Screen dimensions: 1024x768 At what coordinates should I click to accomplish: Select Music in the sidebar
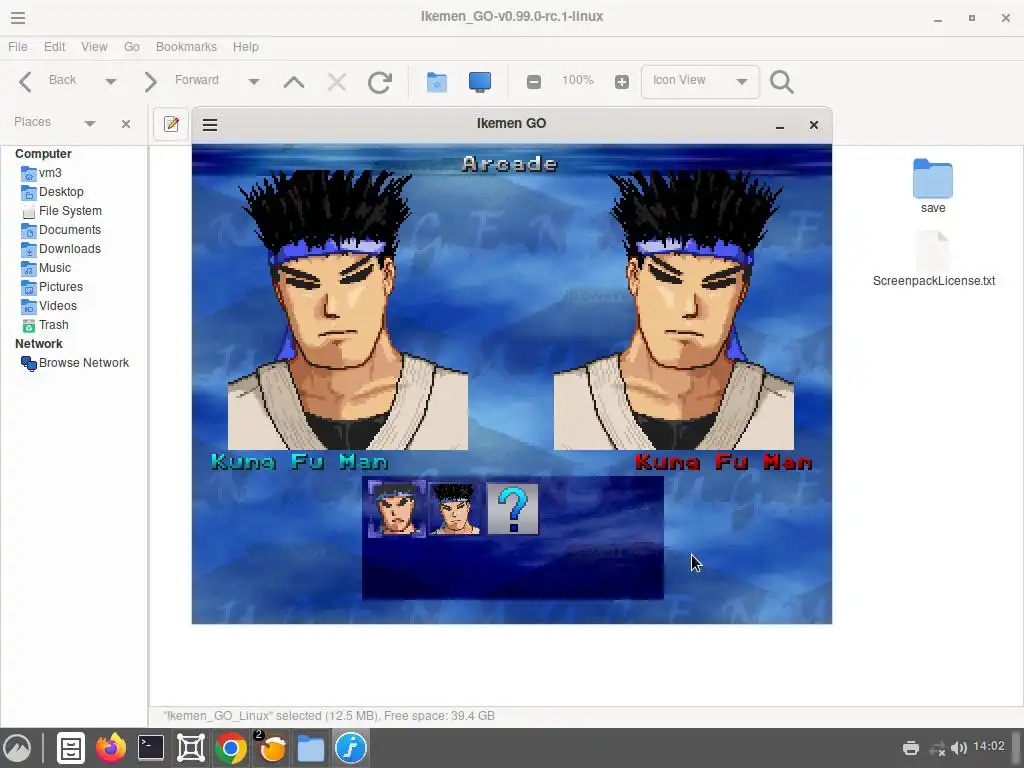pyautogui.click(x=46, y=268)
